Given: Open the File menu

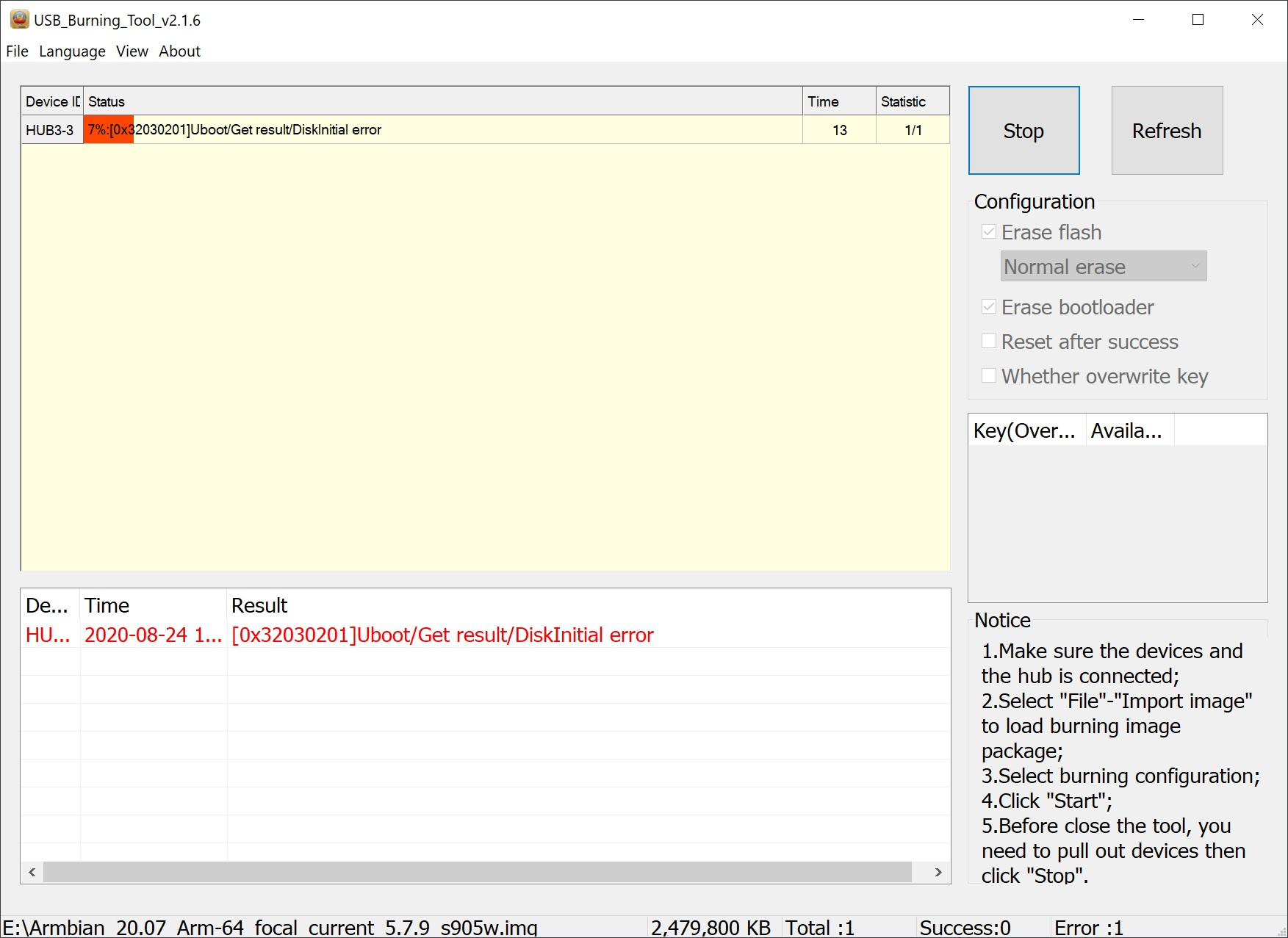Looking at the screenshot, I should (x=16, y=51).
